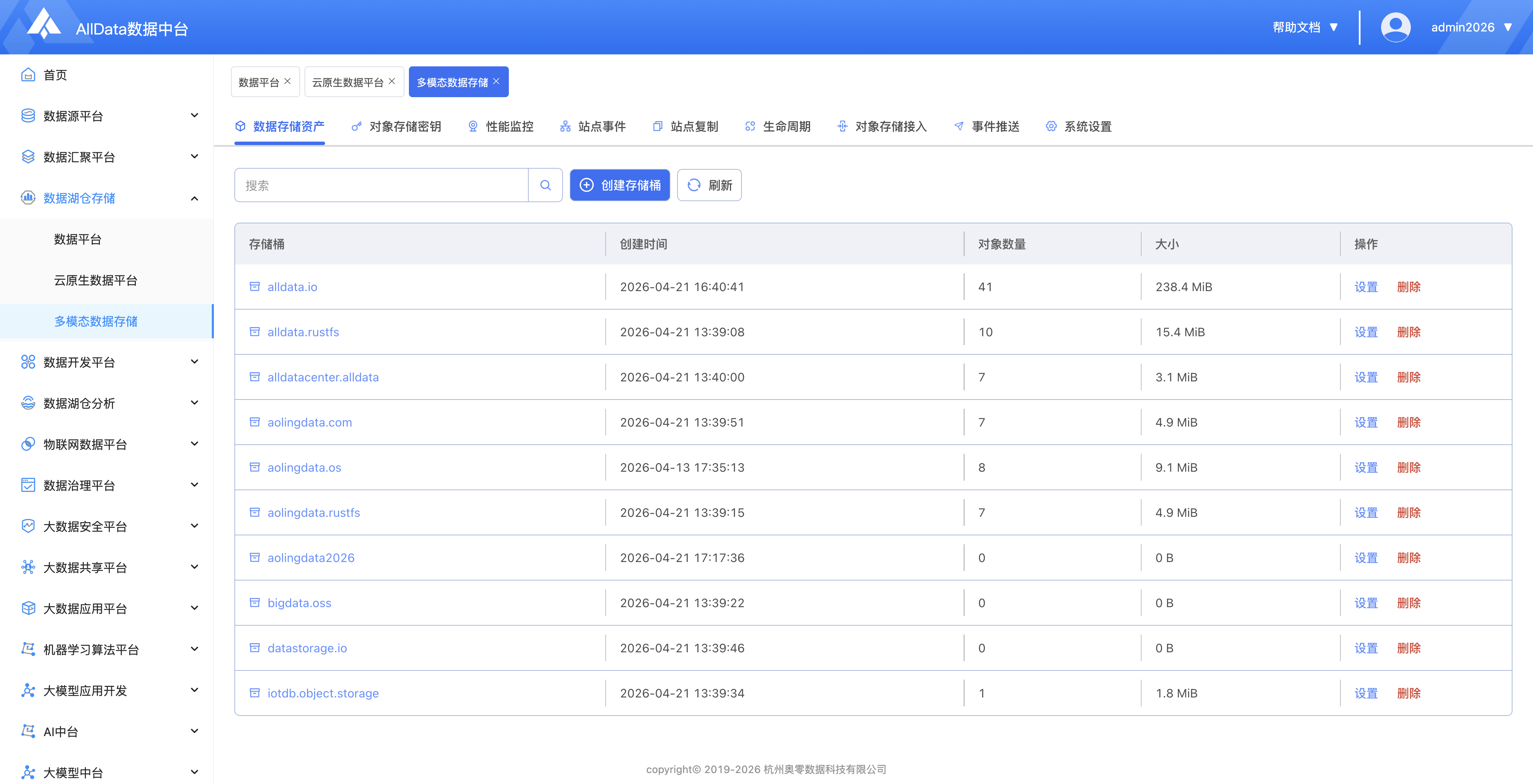Click the 数据湖仓存储 chart icon

click(28, 197)
